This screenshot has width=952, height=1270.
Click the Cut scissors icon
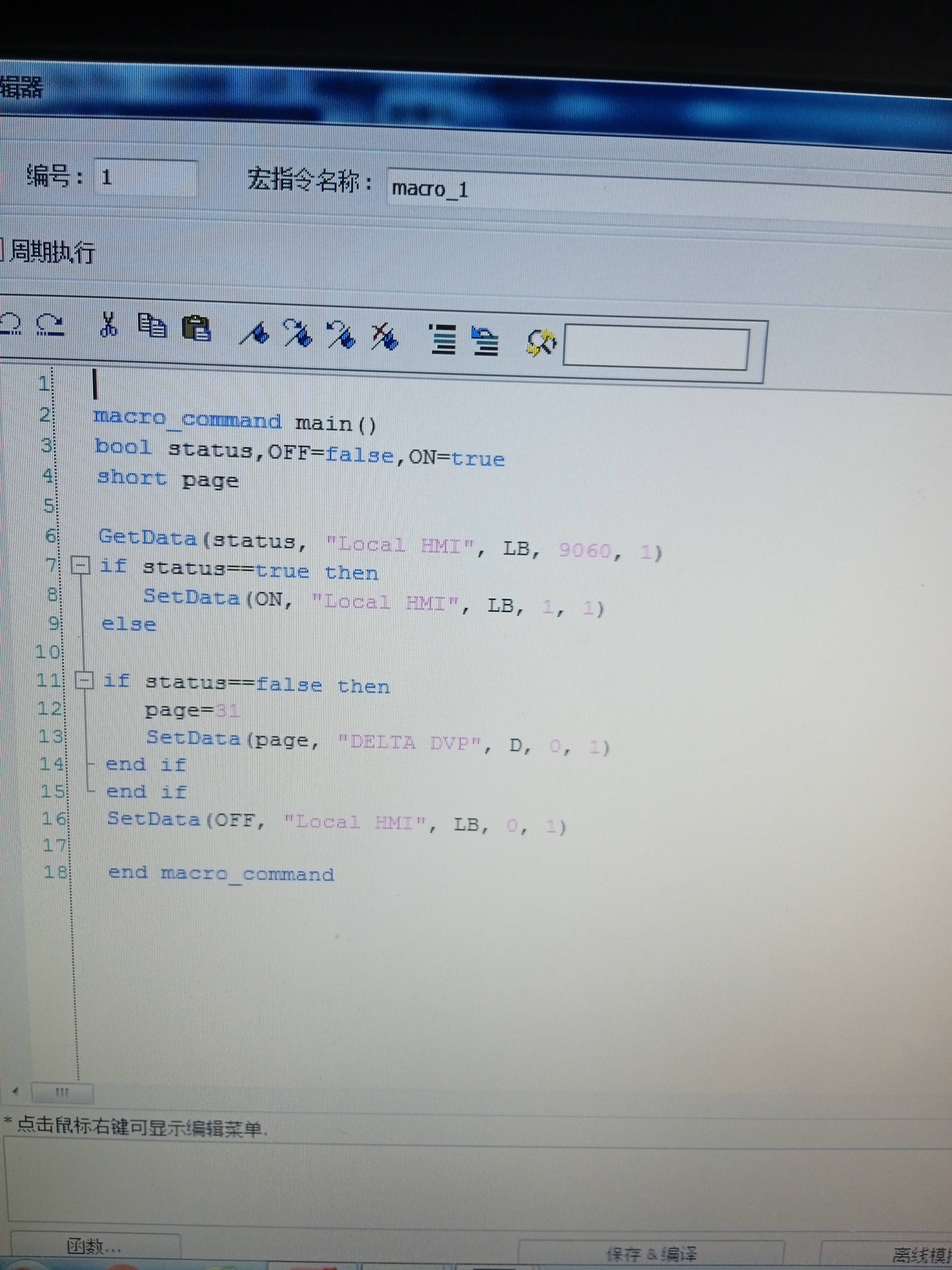[x=108, y=325]
